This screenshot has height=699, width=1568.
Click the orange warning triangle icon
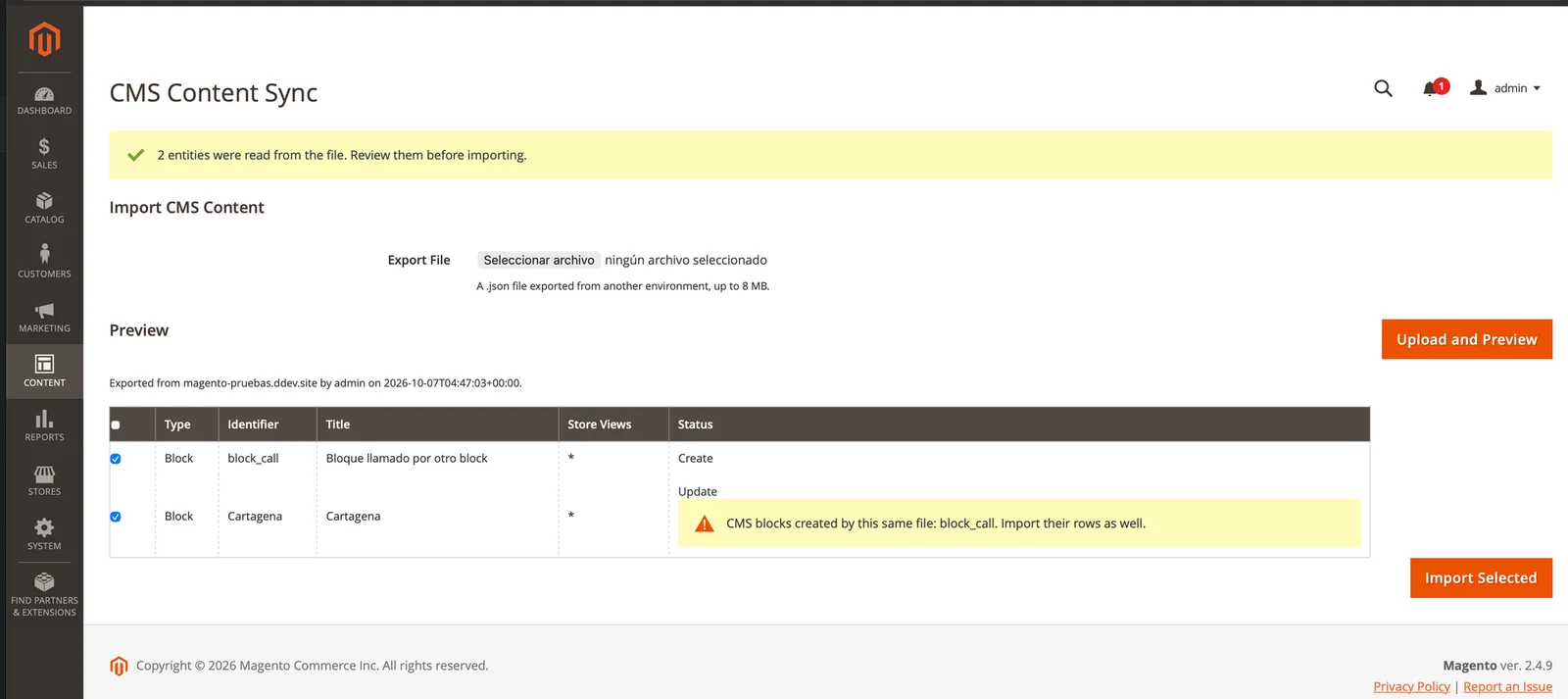coord(705,524)
